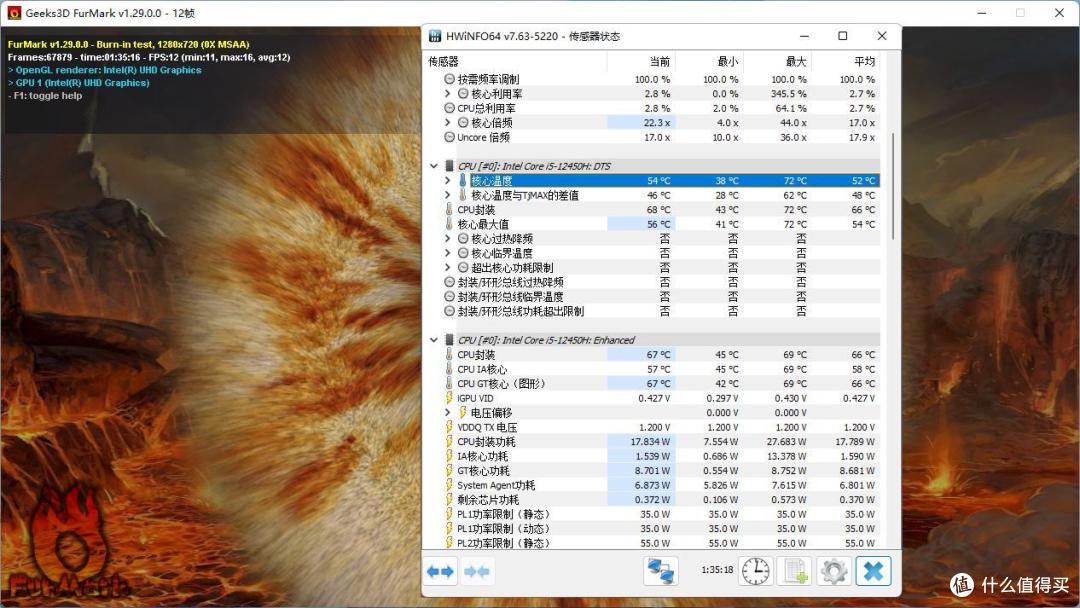Click the thermometer icon beside 核心最大值
The image size is (1080, 608).
449,224
